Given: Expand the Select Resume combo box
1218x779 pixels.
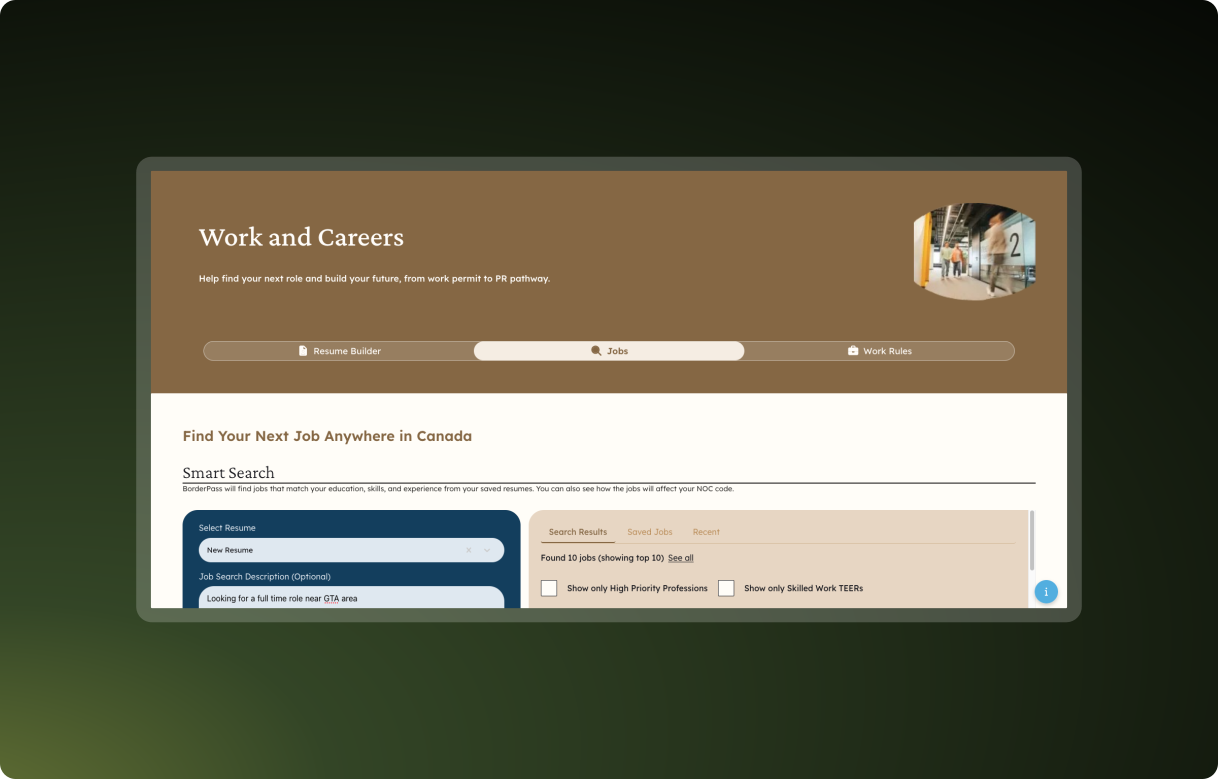Looking at the screenshot, I should (350, 550).
